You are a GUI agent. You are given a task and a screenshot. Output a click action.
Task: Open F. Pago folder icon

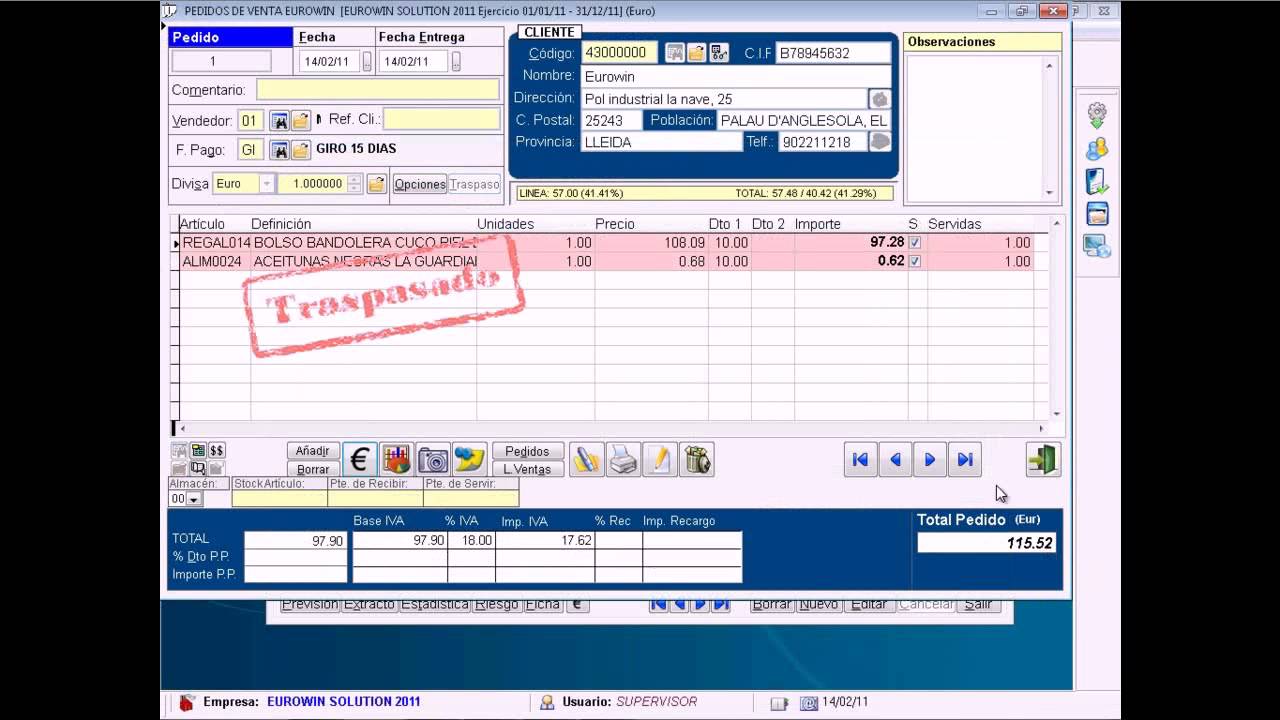coord(301,150)
